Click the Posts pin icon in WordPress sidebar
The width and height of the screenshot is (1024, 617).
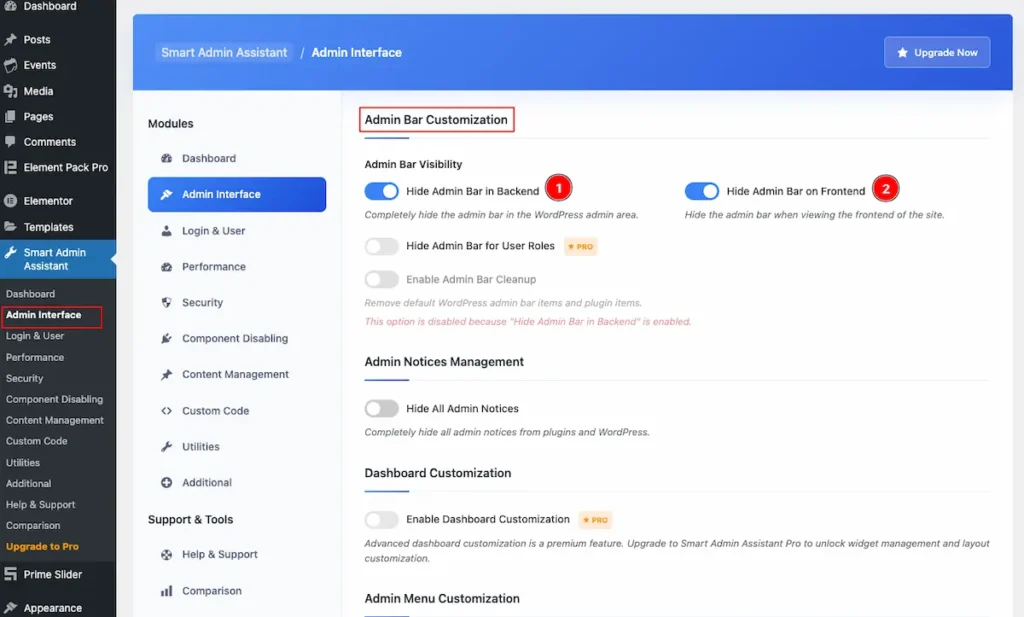(x=10, y=39)
